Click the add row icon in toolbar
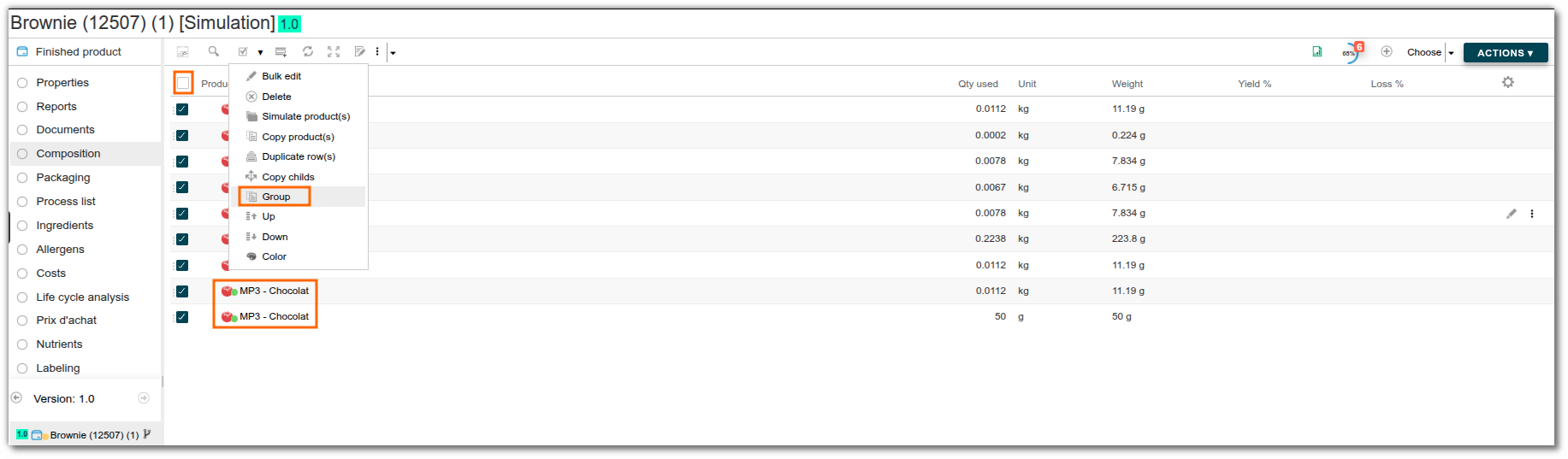The image size is (1568, 459). [281, 52]
